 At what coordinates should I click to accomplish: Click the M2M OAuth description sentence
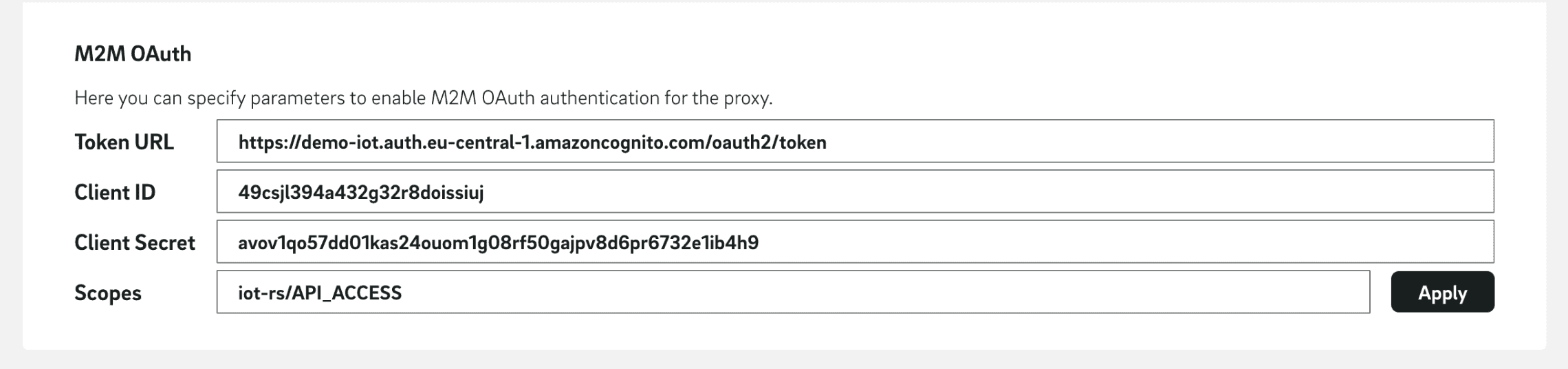pyautogui.click(x=423, y=98)
